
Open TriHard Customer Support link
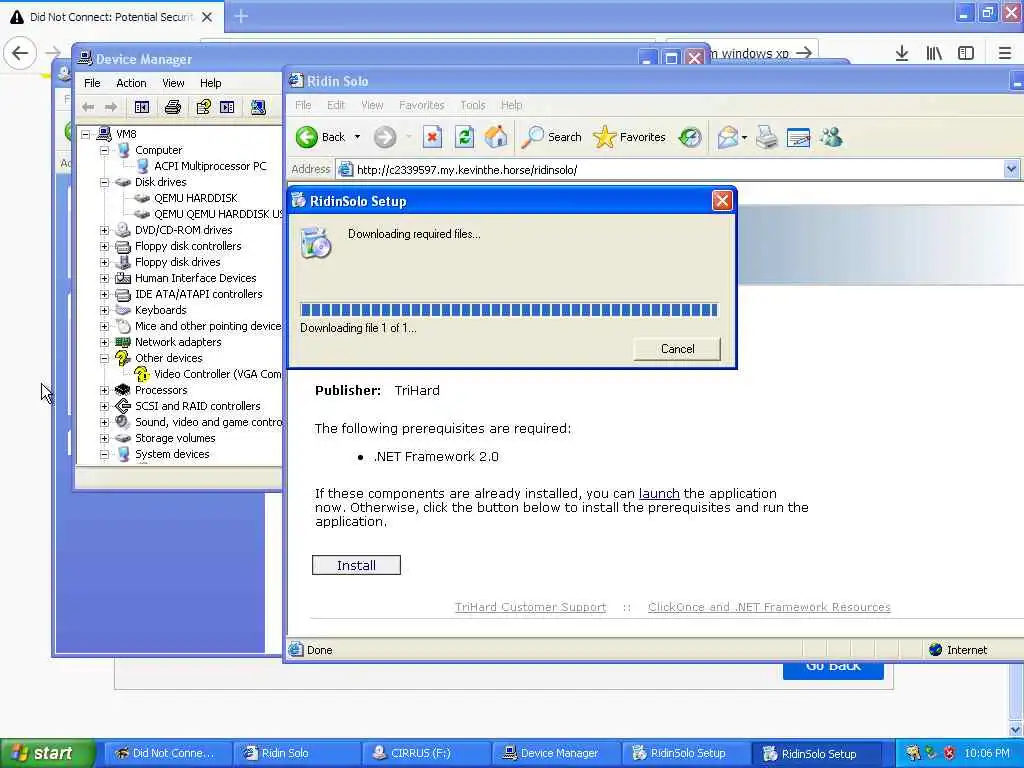pyautogui.click(x=530, y=607)
